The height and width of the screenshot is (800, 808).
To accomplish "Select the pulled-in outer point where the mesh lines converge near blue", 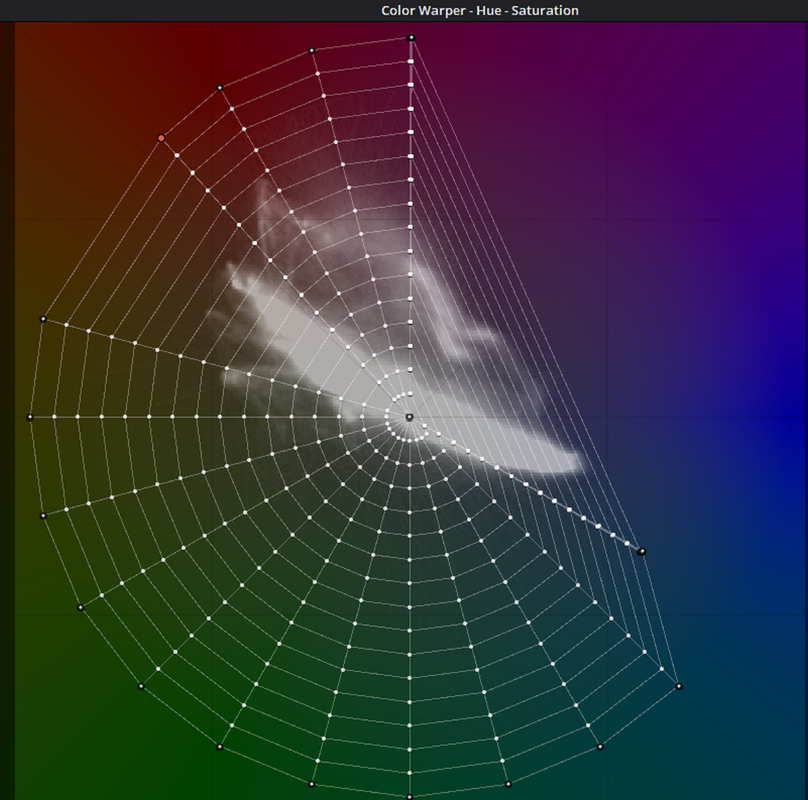I will point(642,552).
